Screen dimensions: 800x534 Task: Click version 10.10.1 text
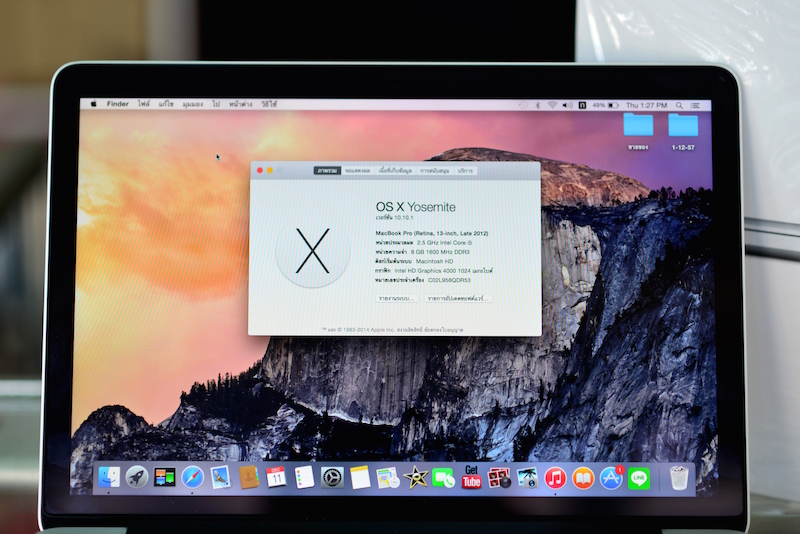point(394,218)
